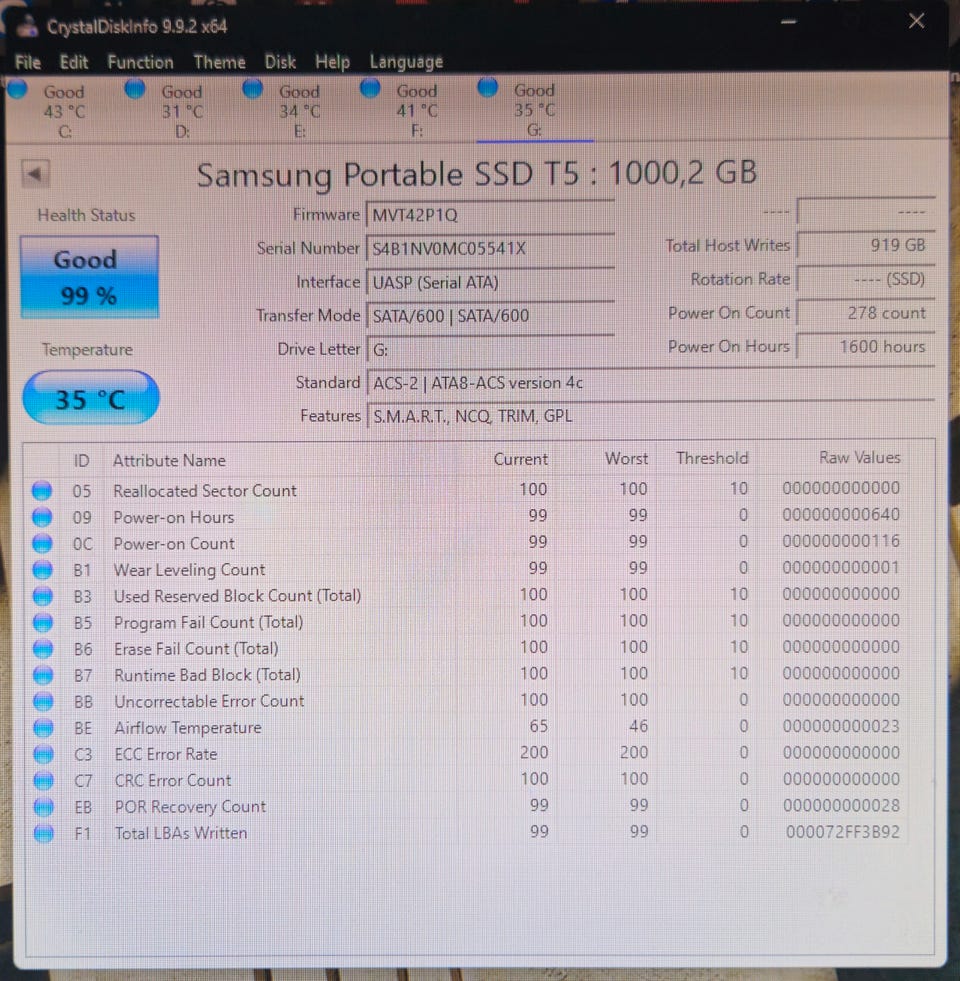The height and width of the screenshot is (981, 960).
Task: Click the Drive Letter field G:
Action: pos(490,350)
